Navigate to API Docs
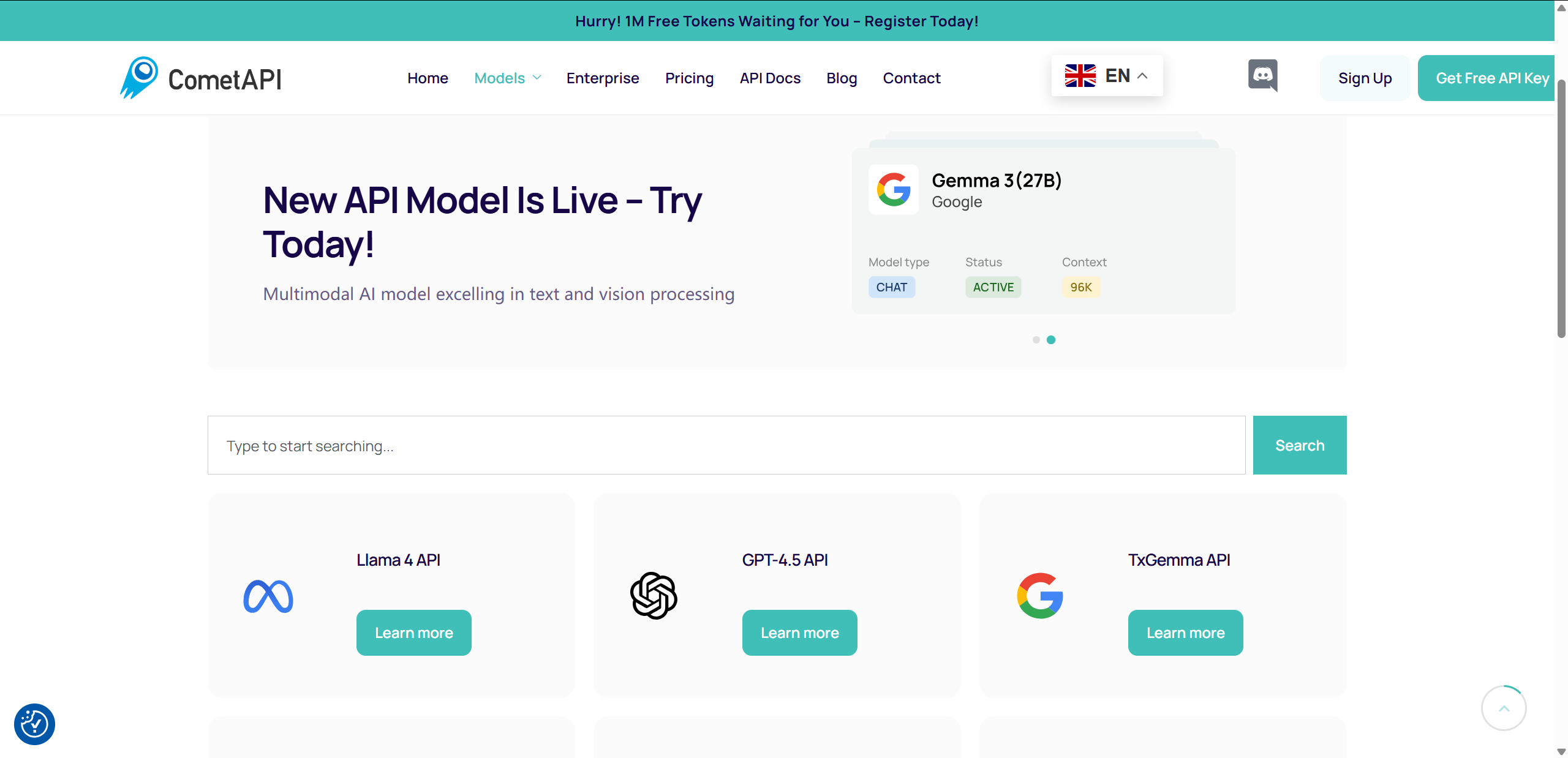Image resolution: width=1568 pixels, height=758 pixels. coord(770,78)
